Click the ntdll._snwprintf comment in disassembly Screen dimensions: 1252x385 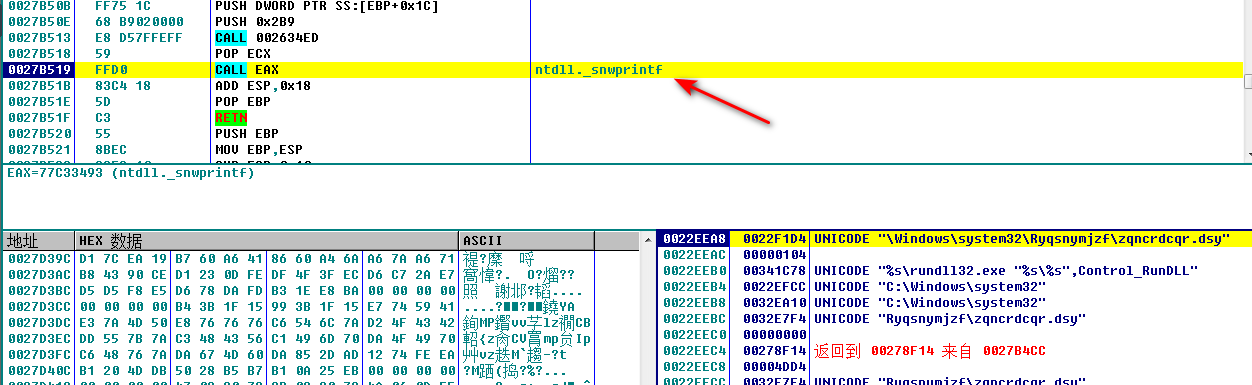(x=598, y=70)
